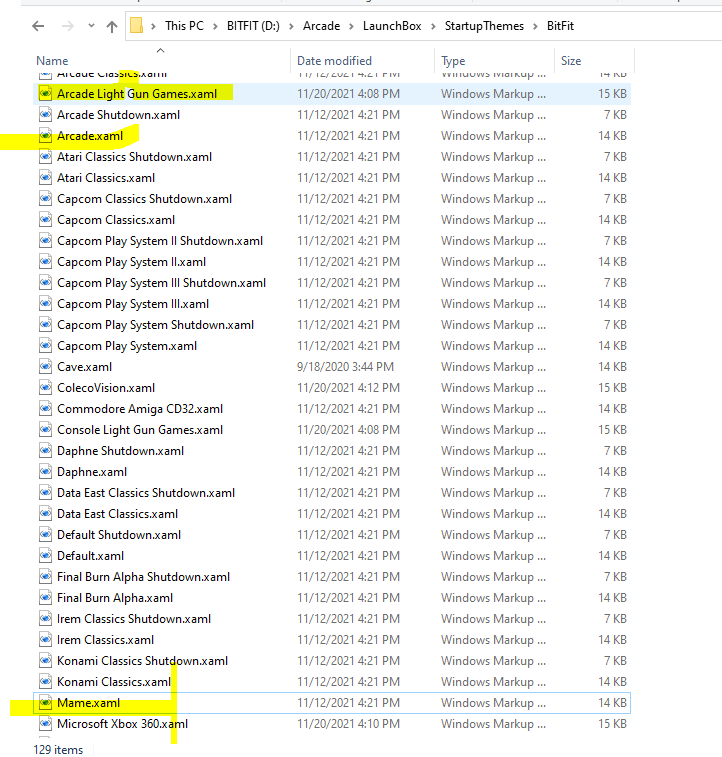Click the folder icon in address bar

coord(137,26)
